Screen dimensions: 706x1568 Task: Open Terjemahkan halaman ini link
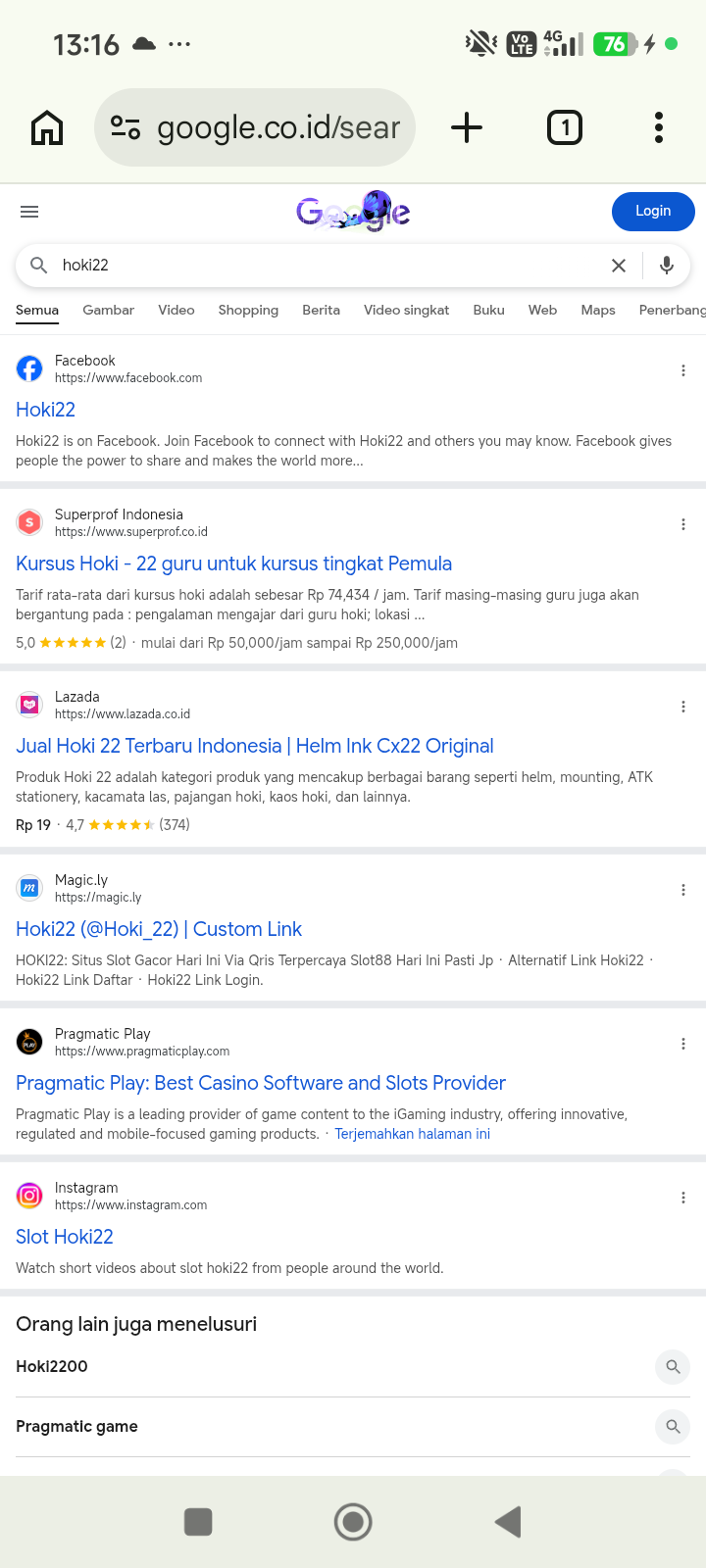(x=413, y=1134)
